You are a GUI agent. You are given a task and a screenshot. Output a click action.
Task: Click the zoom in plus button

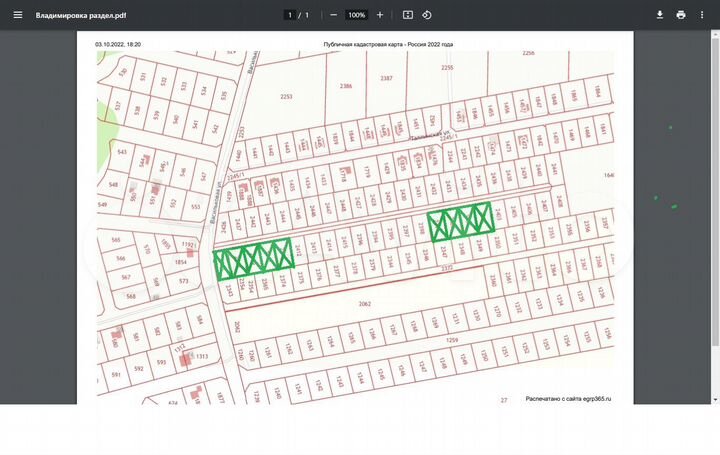(x=380, y=15)
